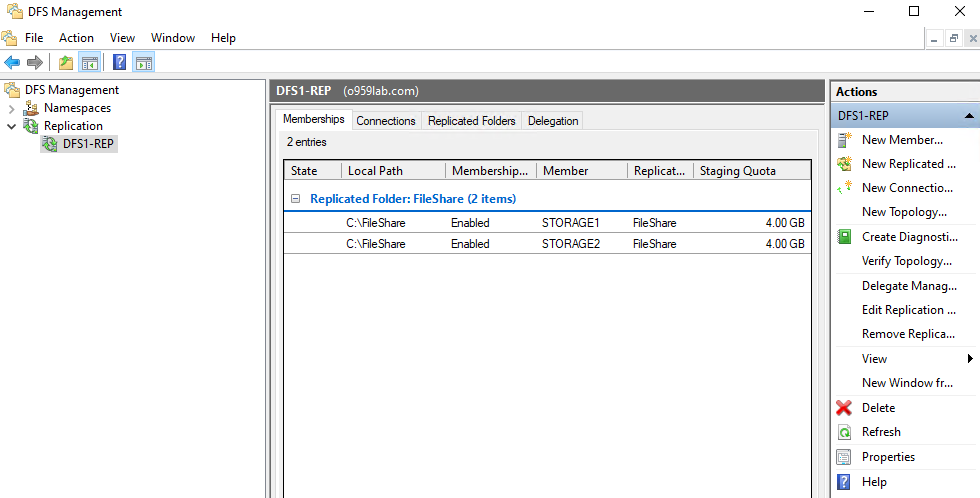Expand the Namespaces tree node
The height and width of the screenshot is (498, 980).
pyautogui.click(x=11, y=109)
